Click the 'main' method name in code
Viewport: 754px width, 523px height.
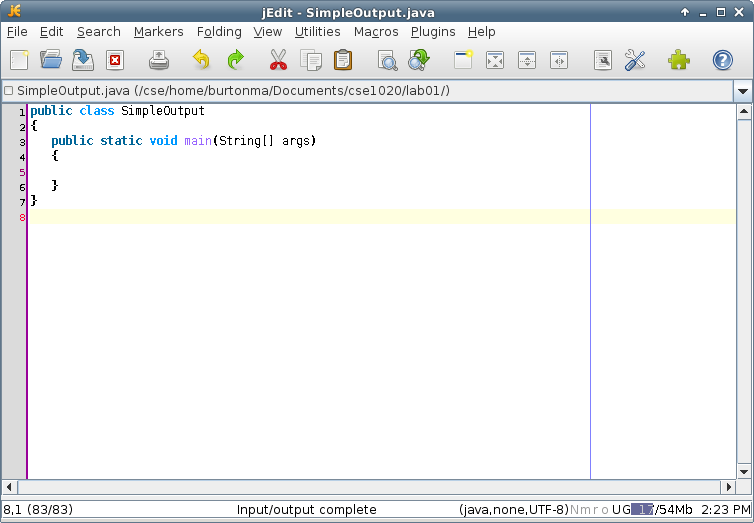click(x=198, y=141)
